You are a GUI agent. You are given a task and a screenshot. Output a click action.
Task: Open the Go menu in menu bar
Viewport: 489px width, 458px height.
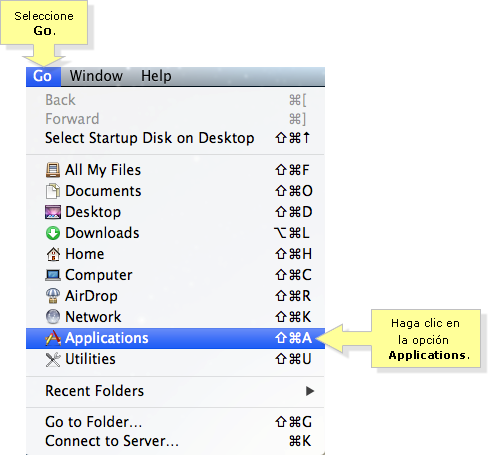click(x=43, y=76)
